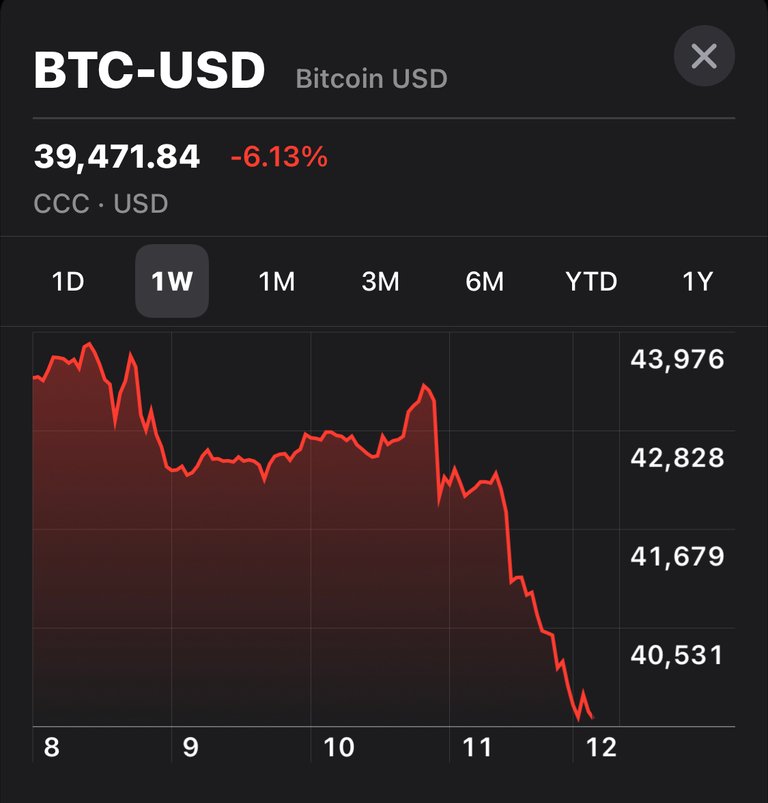Click the 40,531 price axis label

click(x=677, y=655)
